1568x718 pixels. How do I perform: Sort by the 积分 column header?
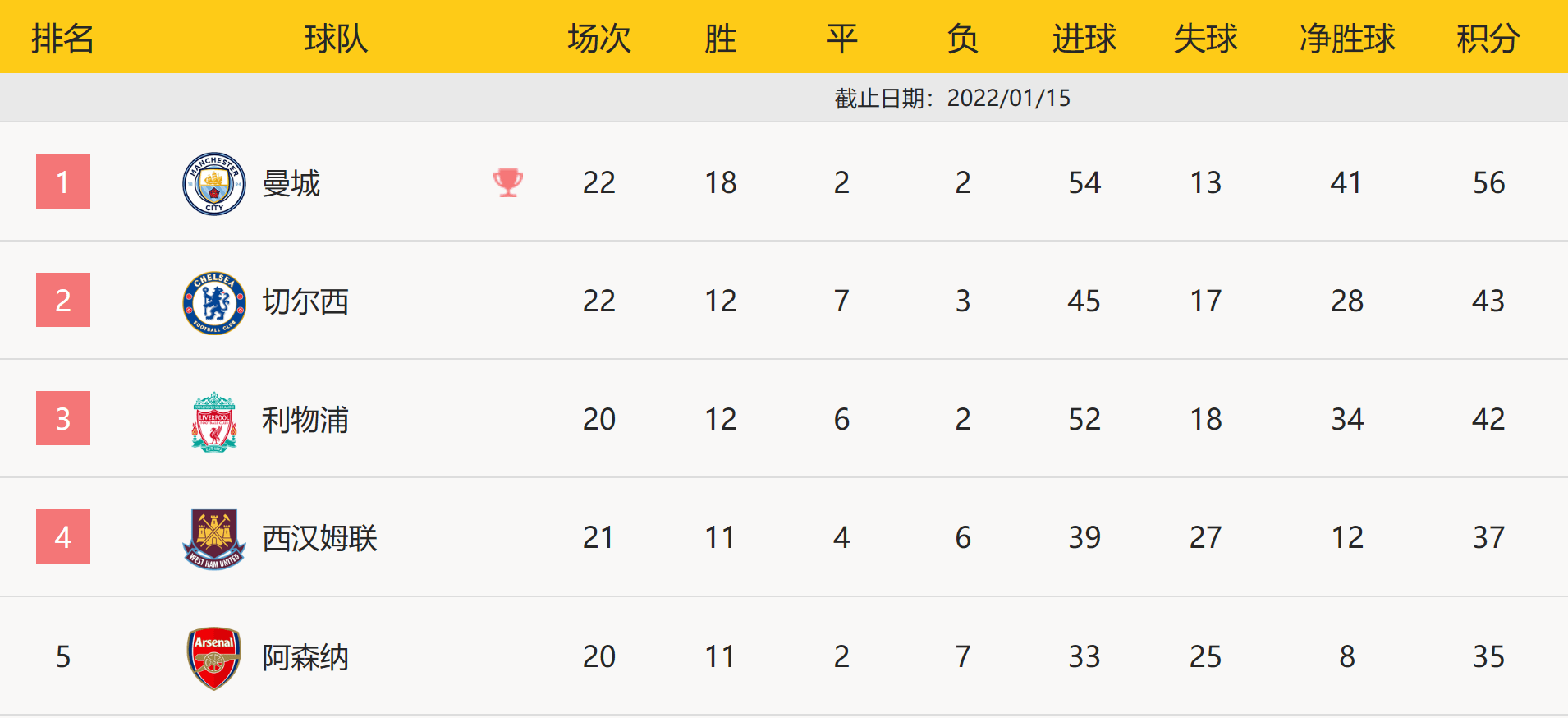[1488, 39]
